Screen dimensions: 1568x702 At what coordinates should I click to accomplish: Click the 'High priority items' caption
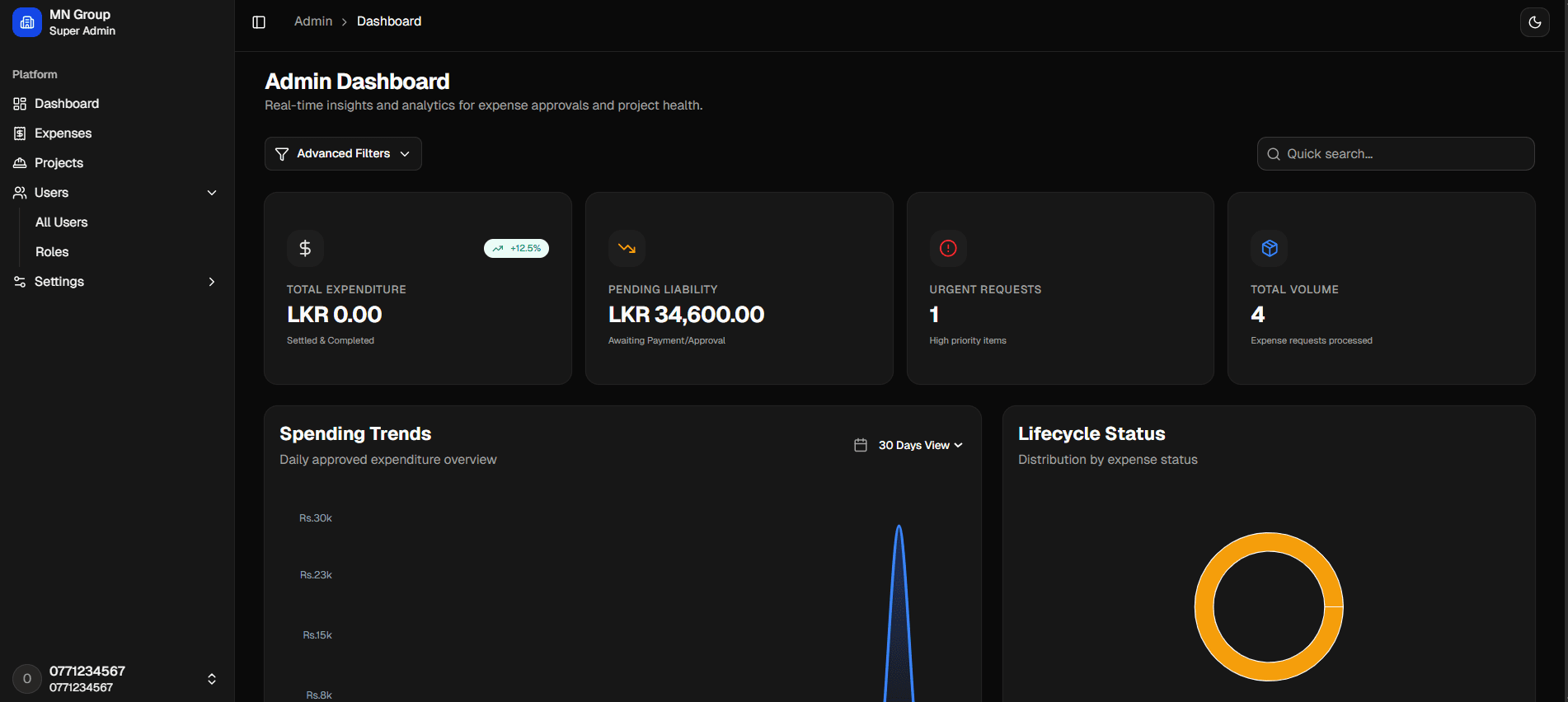(968, 340)
